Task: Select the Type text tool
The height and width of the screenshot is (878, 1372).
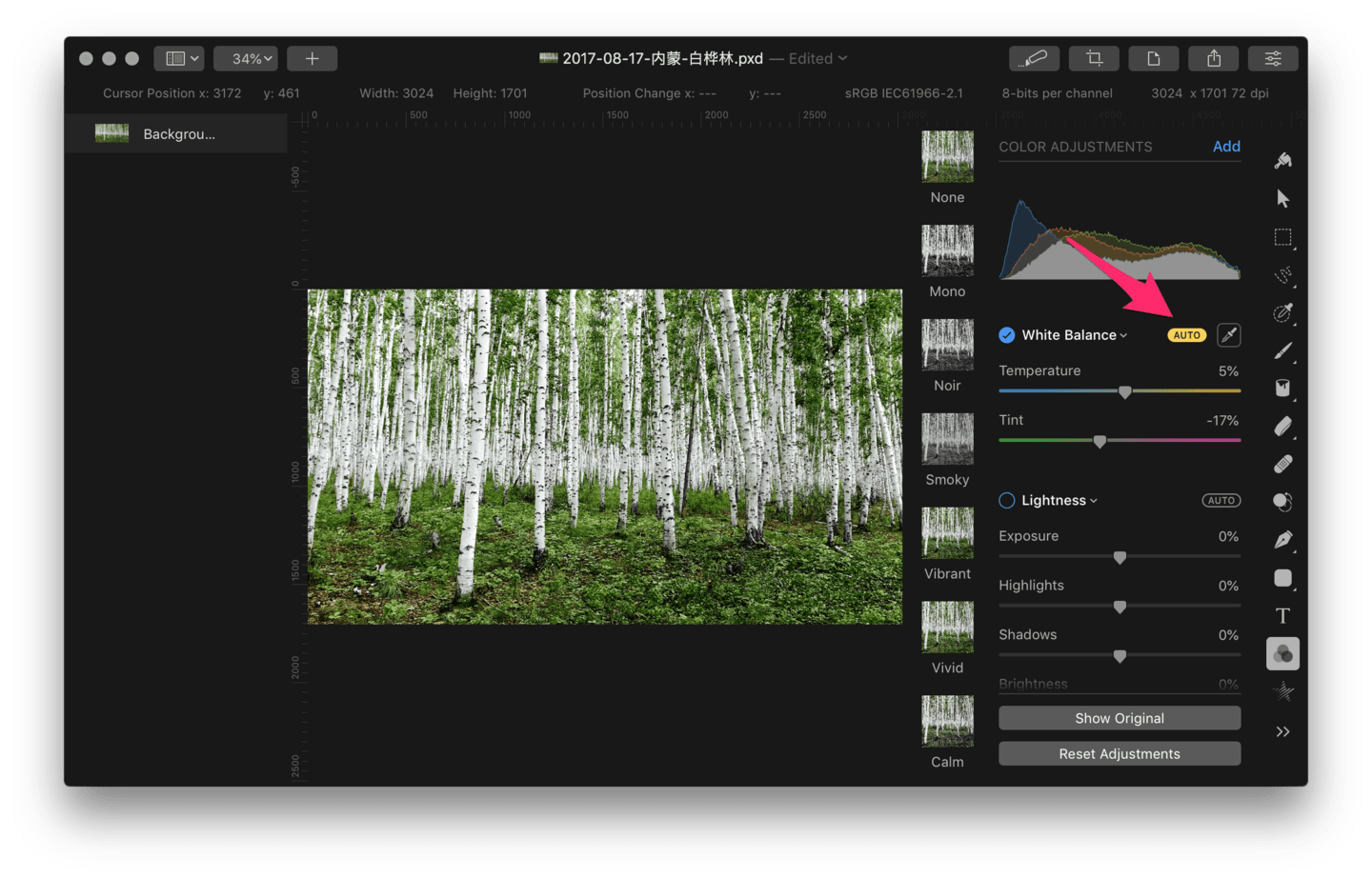Action: [x=1282, y=616]
